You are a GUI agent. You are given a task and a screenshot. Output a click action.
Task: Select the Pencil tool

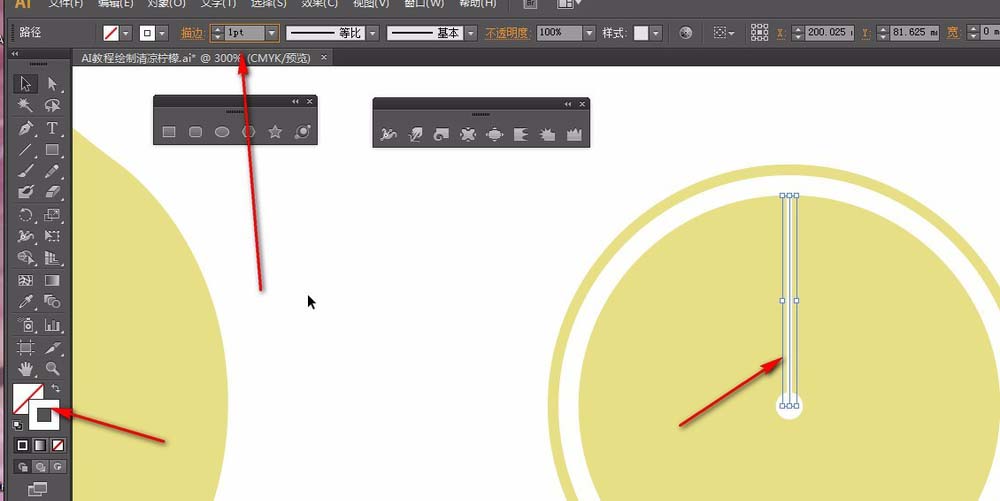52,171
